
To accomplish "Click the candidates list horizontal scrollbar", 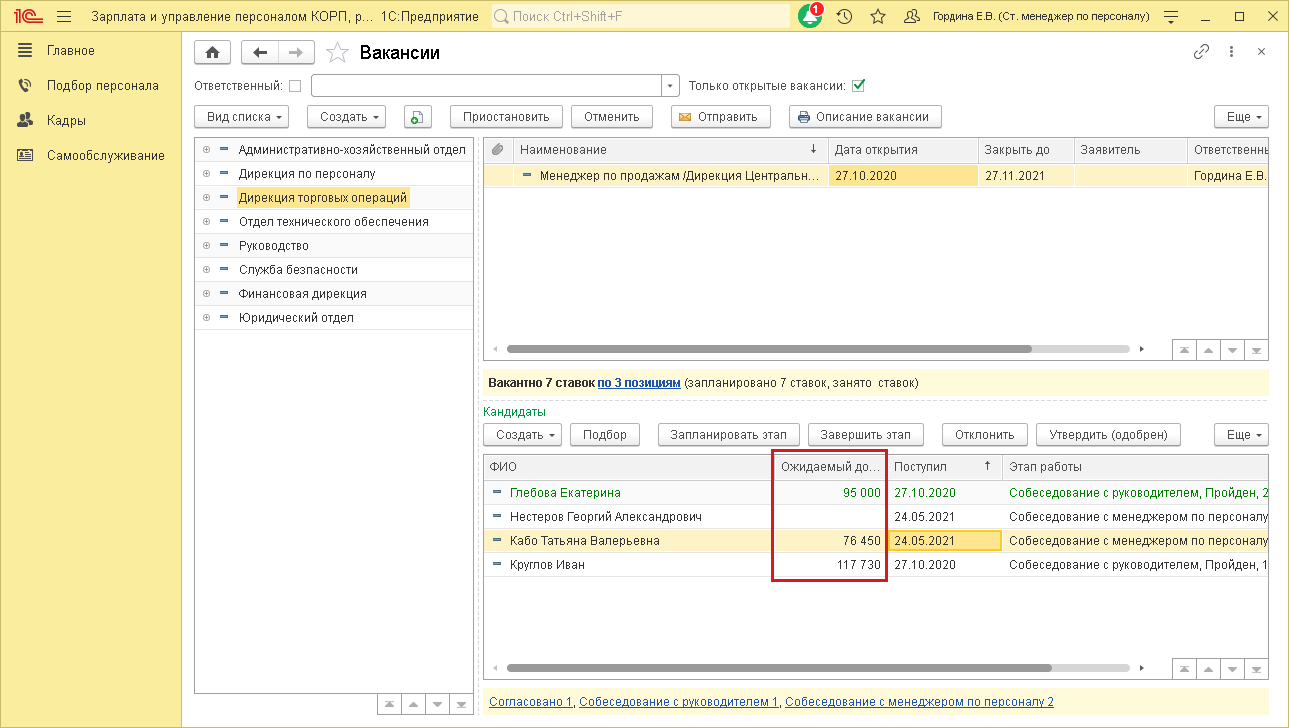I will click(778, 668).
